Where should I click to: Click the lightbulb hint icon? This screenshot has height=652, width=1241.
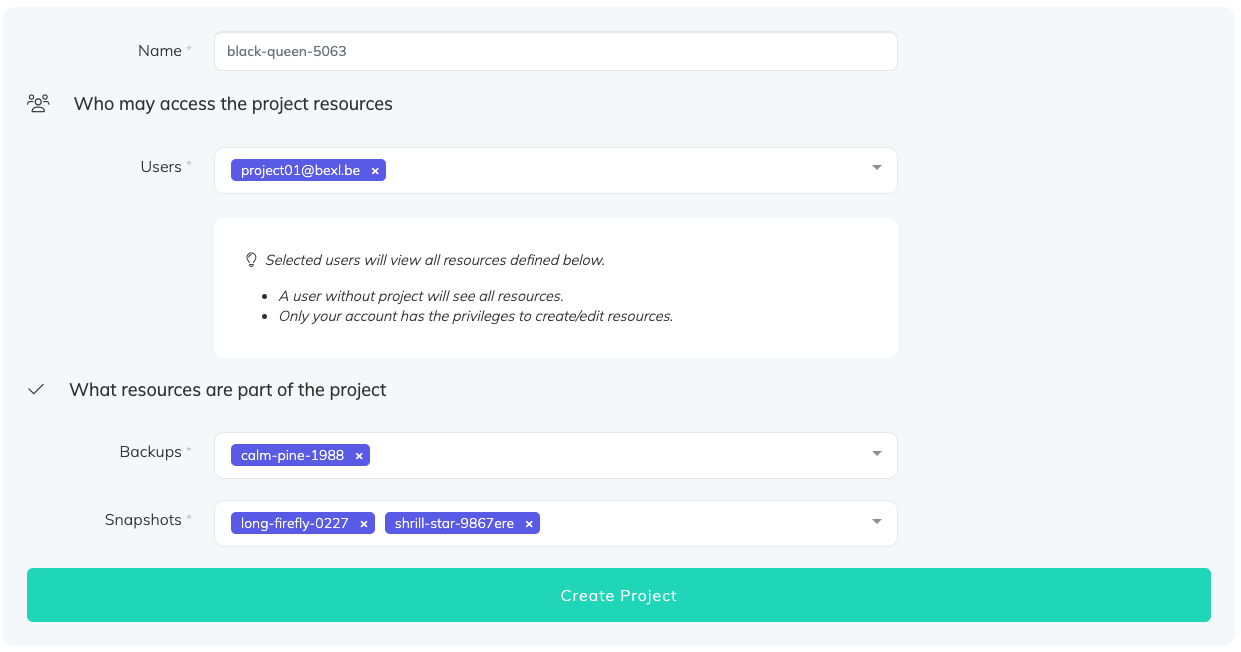pyautogui.click(x=252, y=260)
